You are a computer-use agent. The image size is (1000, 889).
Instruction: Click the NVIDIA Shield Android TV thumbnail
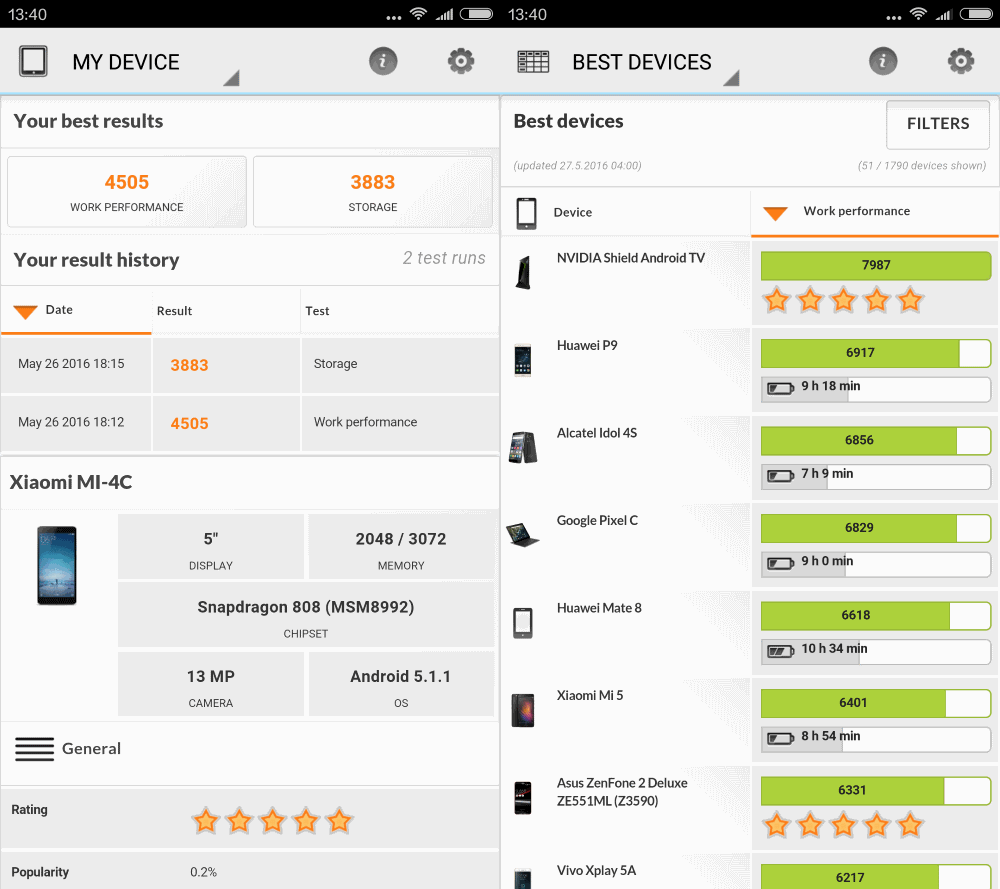tap(524, 272)
